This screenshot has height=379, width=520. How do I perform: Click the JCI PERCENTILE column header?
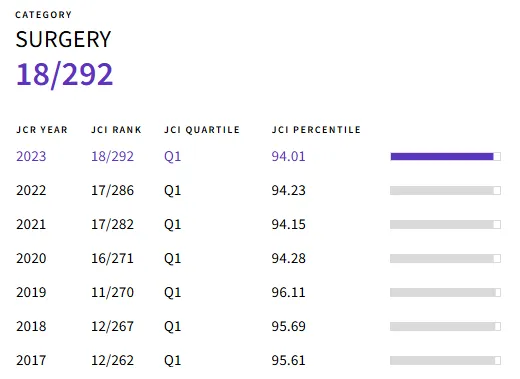[316, 130]
